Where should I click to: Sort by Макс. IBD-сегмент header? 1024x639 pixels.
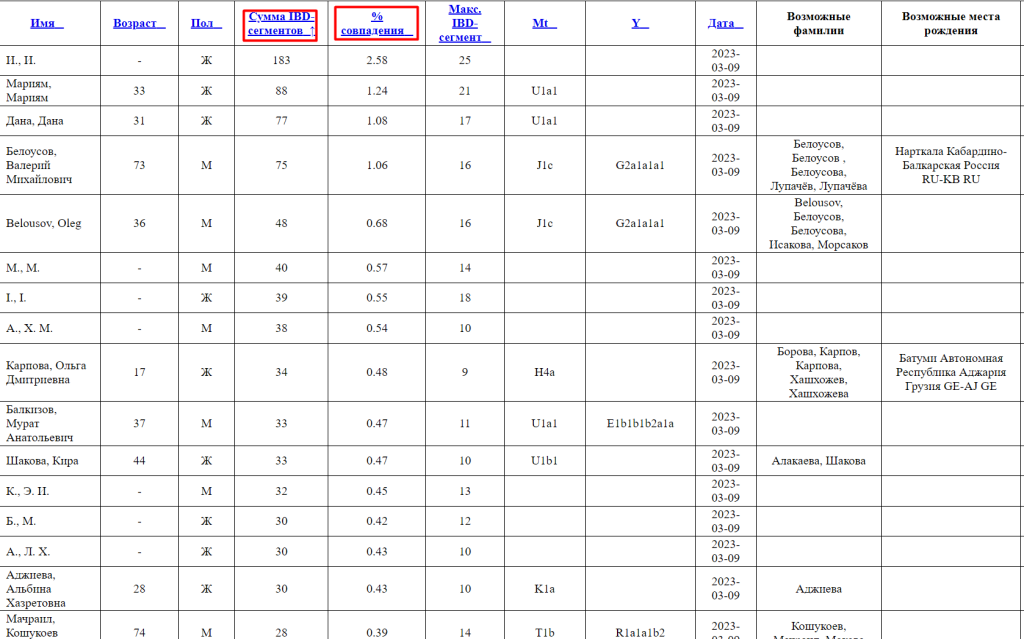click(x=464, y=23)
